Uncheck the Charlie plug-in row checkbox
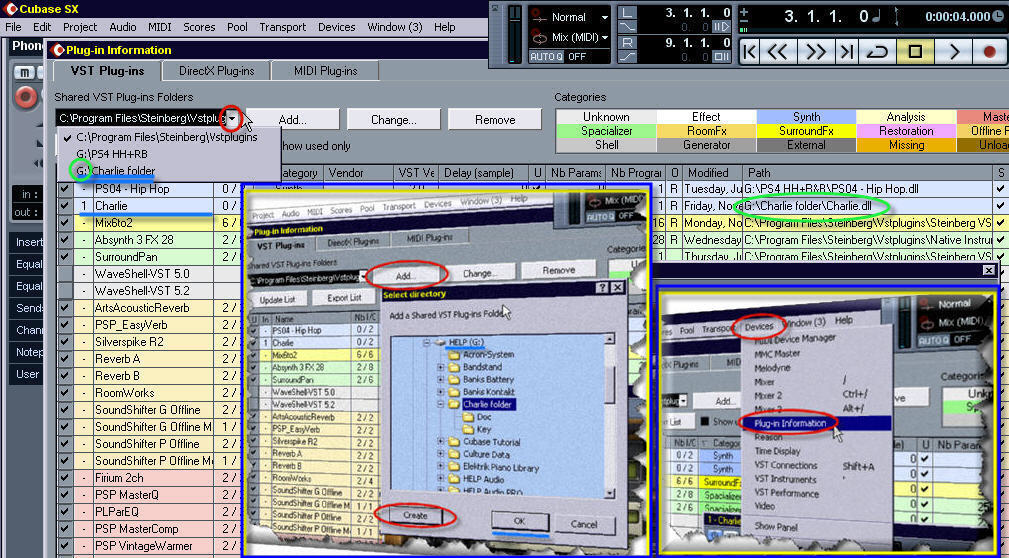Viewport: 1009px width, 558px height. (x=64, y=206)
